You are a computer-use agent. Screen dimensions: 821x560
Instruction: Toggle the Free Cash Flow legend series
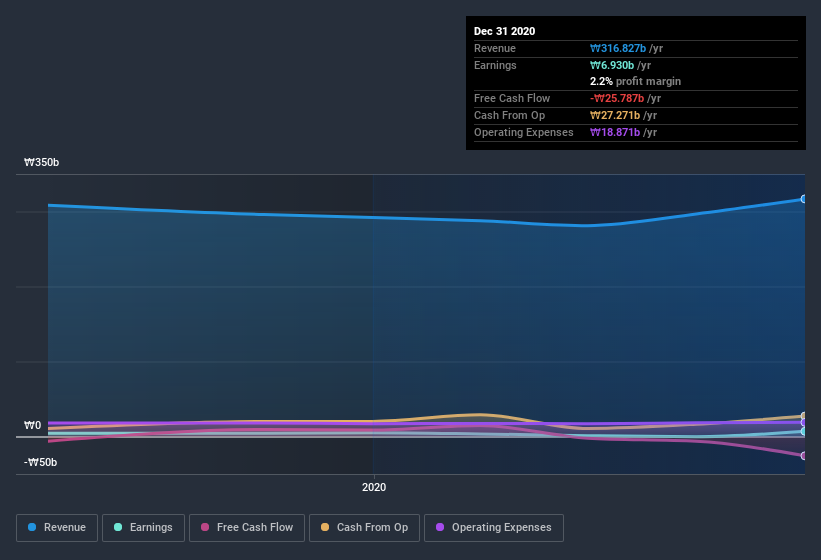pos(247,528)
